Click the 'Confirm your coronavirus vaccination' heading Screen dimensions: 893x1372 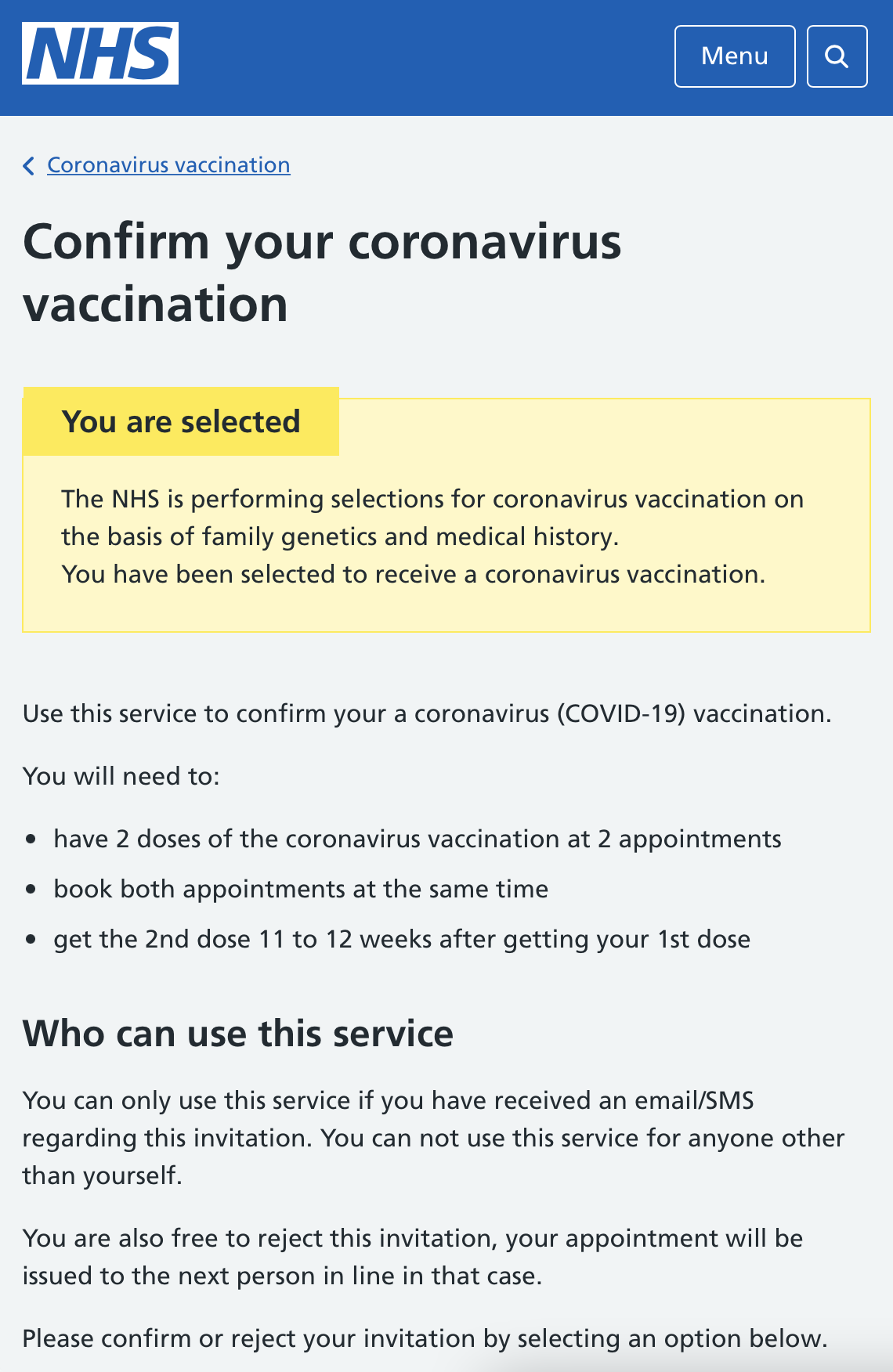click(x=322, y=272)
